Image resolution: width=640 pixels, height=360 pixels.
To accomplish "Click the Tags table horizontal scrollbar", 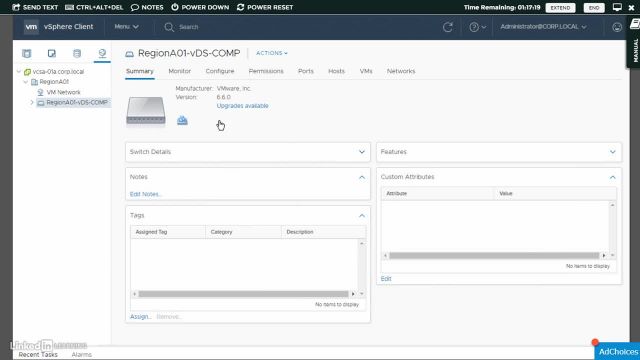I will 243,294.
